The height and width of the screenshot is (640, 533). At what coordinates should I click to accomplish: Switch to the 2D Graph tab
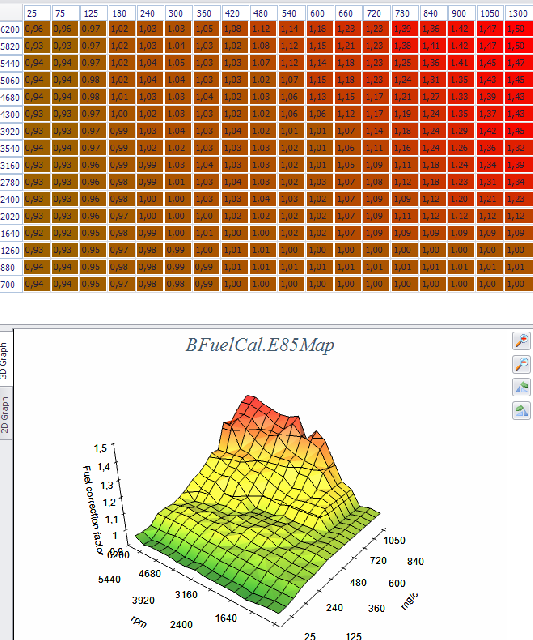[5, 413]
